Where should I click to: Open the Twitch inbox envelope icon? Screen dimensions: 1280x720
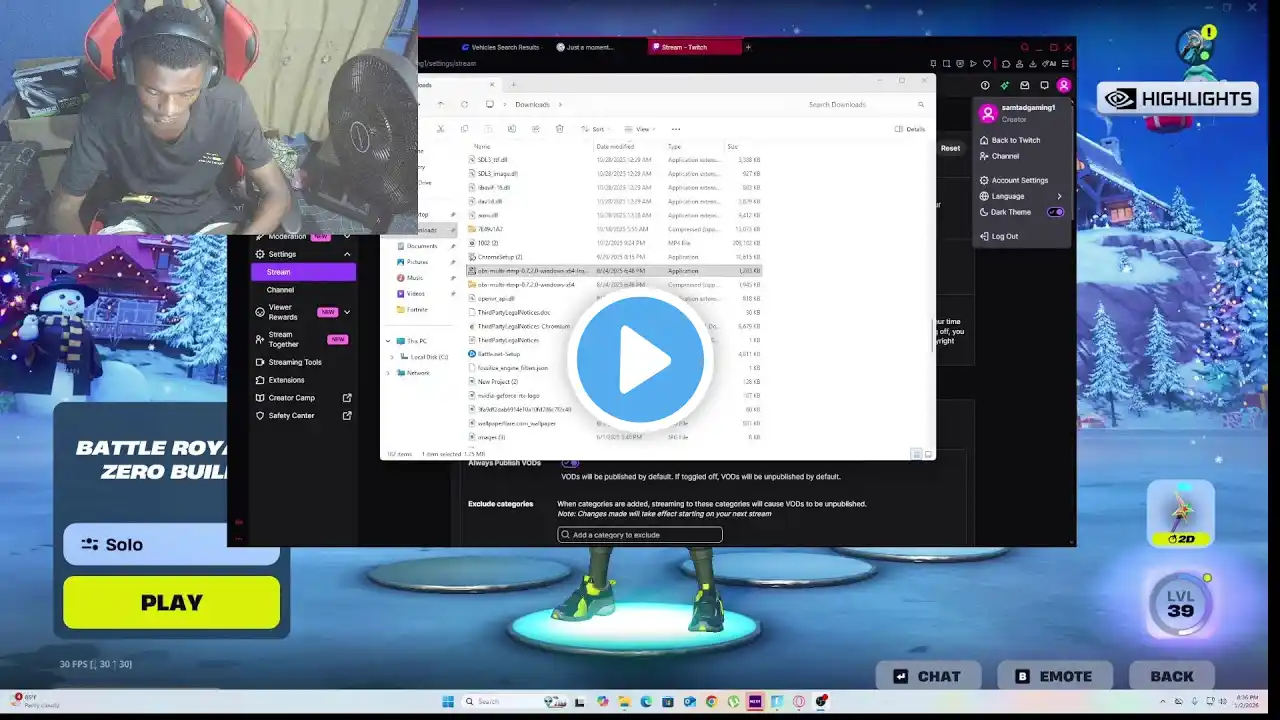1024,86
